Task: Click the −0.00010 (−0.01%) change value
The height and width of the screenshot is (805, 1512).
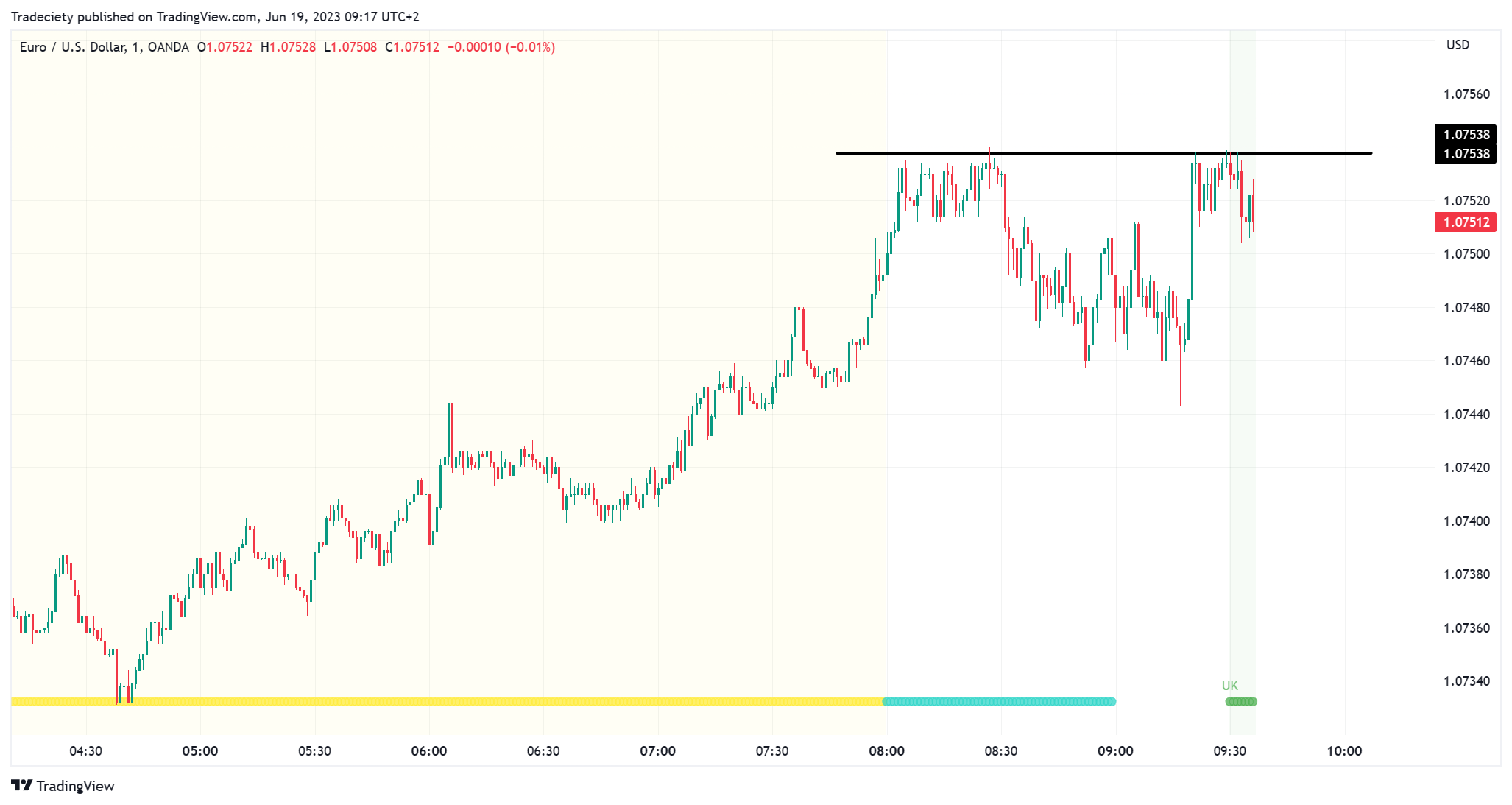Action: pos(501,47)
